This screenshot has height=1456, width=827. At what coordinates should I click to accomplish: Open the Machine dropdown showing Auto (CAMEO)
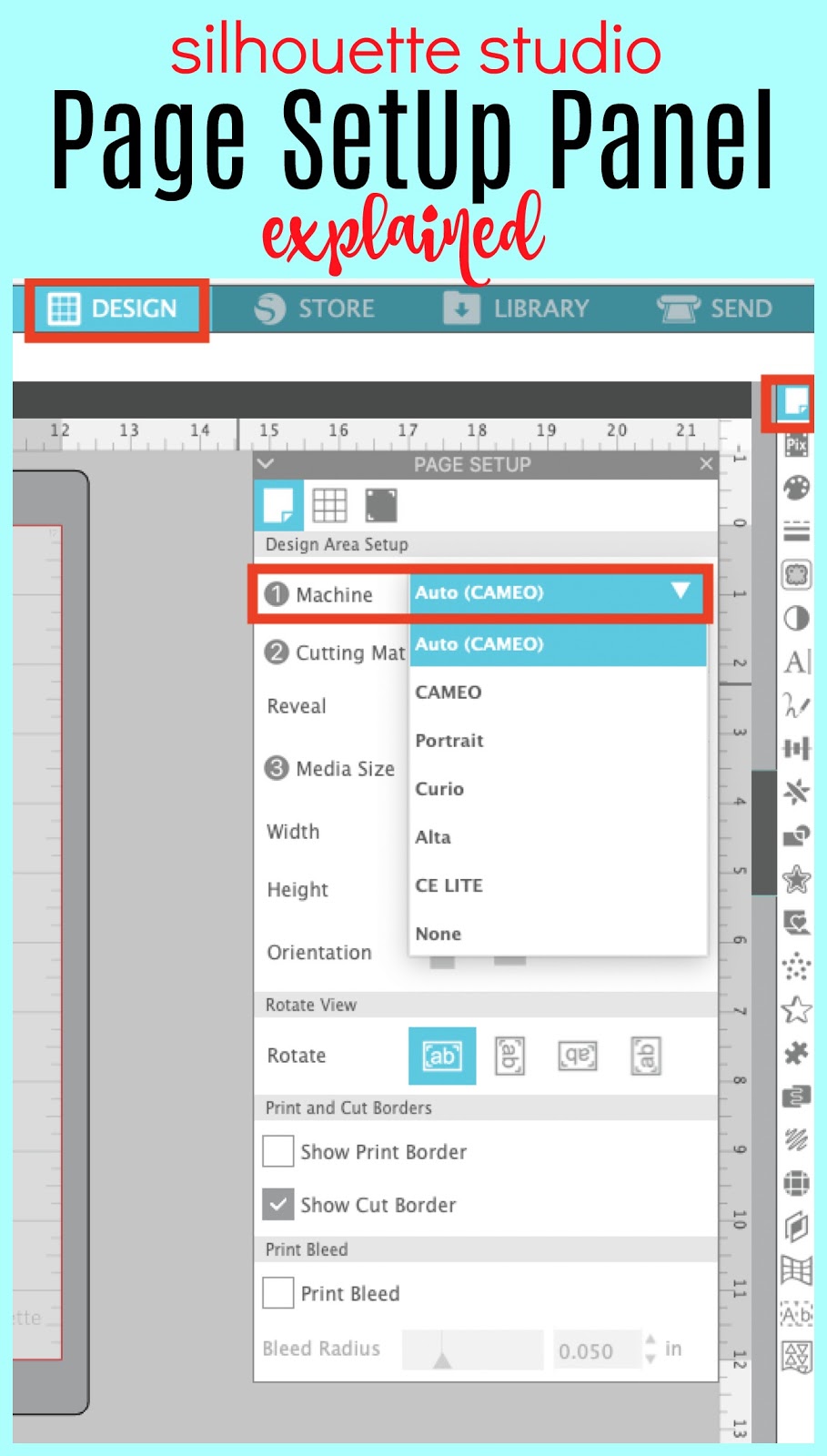coord(557,592)
